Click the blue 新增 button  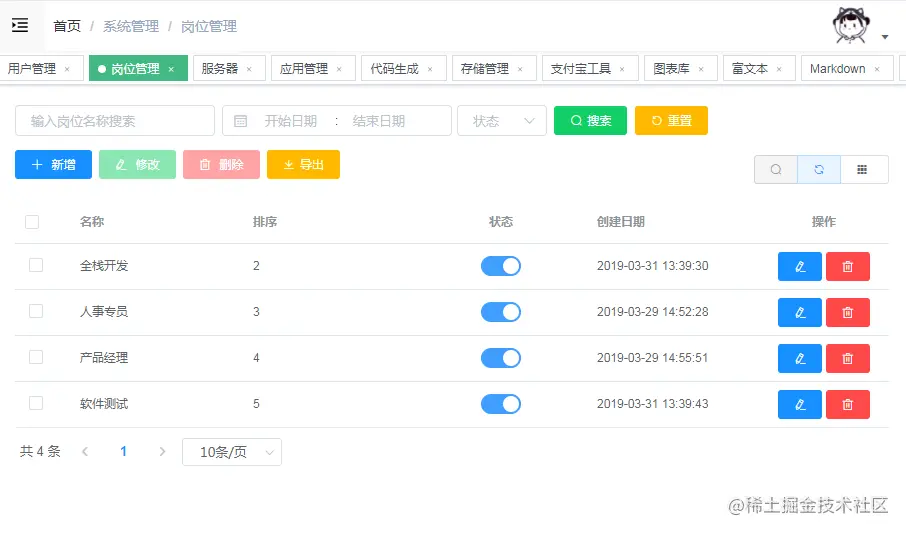pos(53,165)
